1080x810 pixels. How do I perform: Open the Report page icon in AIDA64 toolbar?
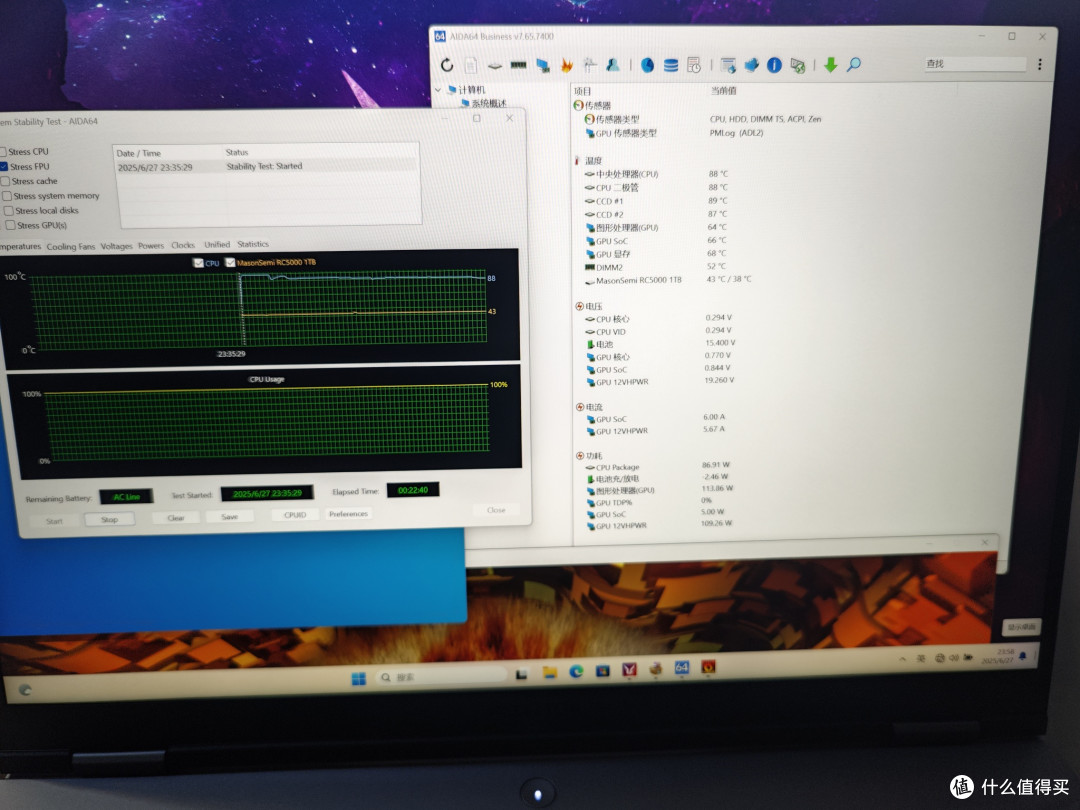471,65
